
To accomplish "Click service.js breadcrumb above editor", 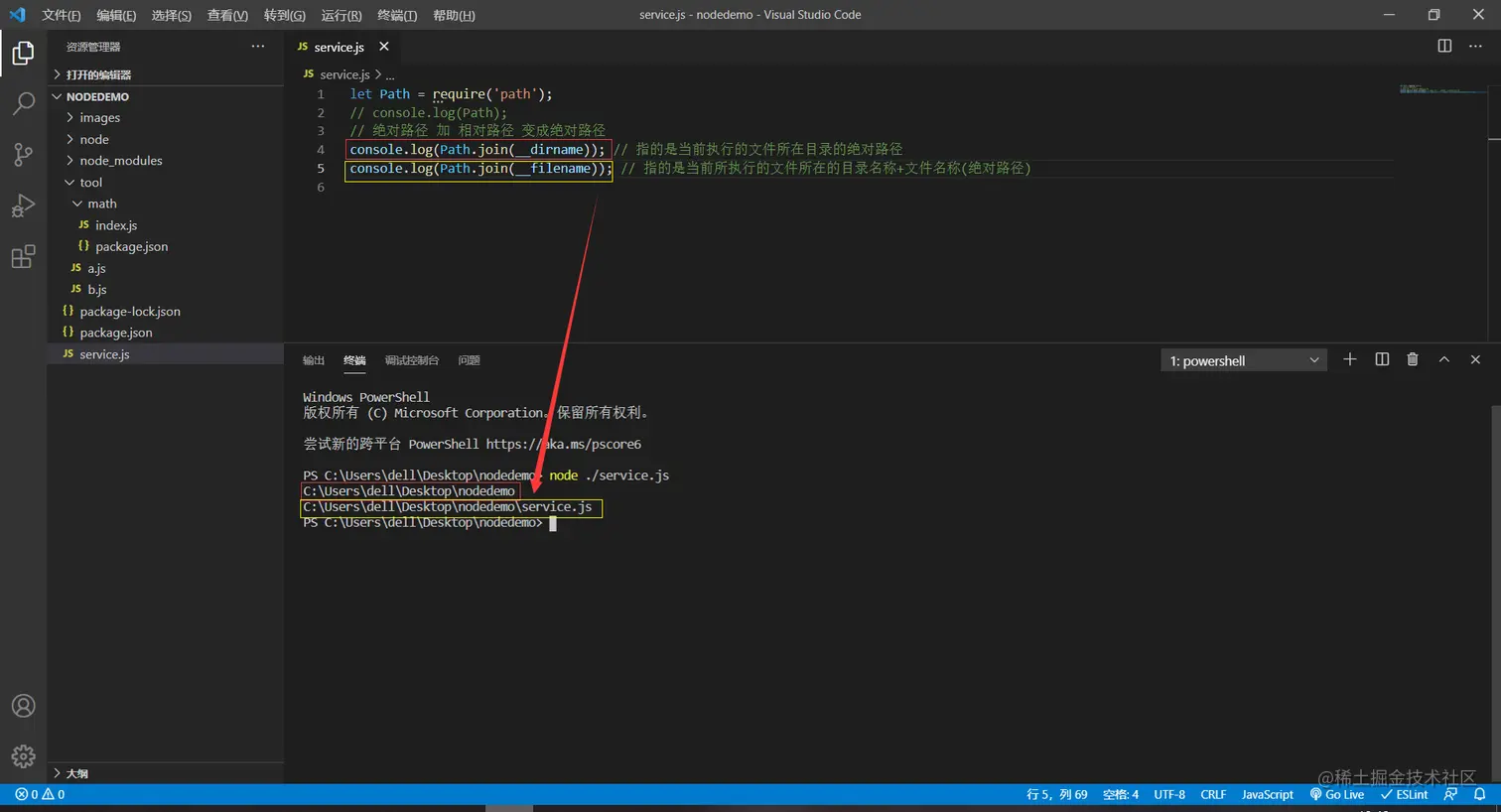I will (x=344, y=74).
